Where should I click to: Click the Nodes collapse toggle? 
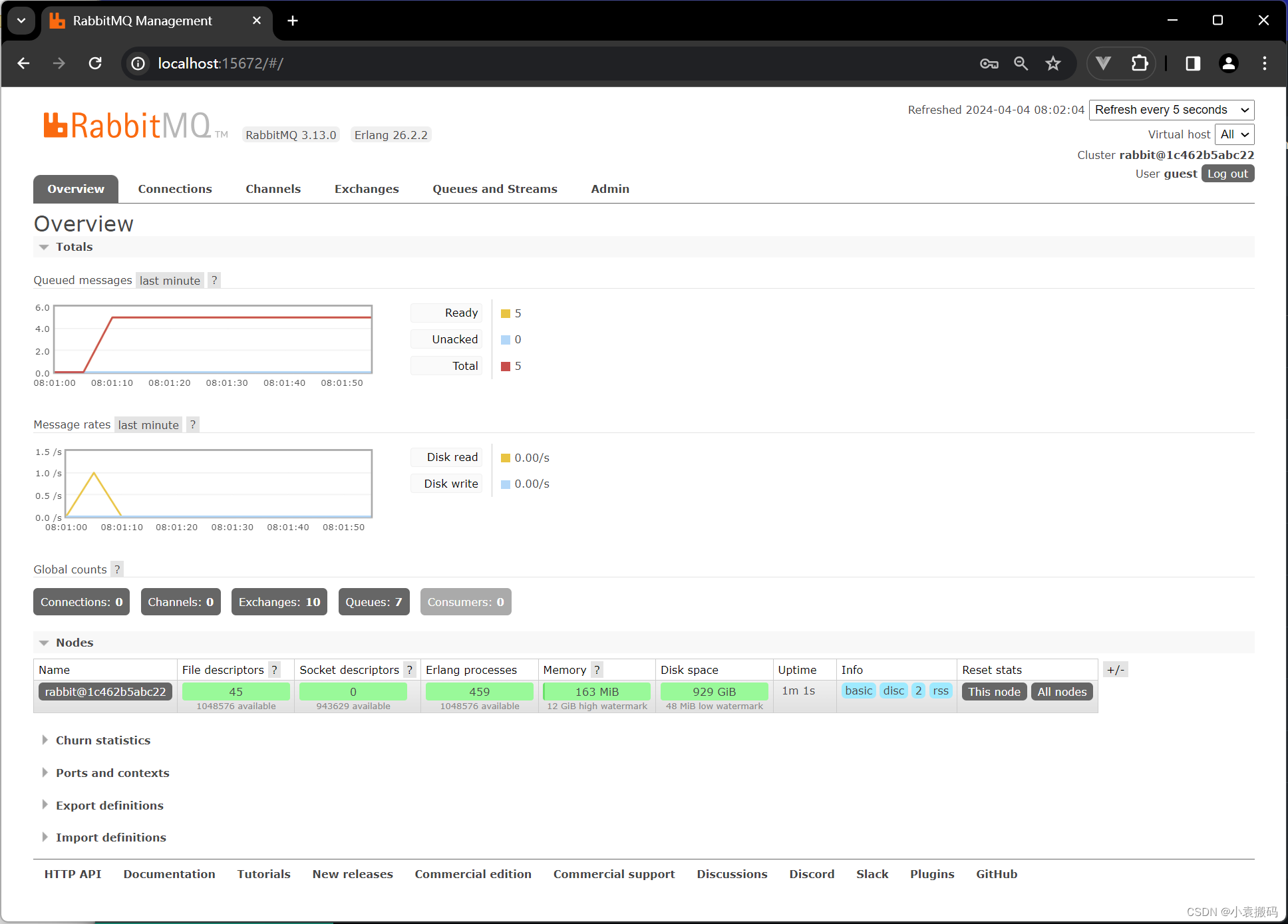coord(45,642)
